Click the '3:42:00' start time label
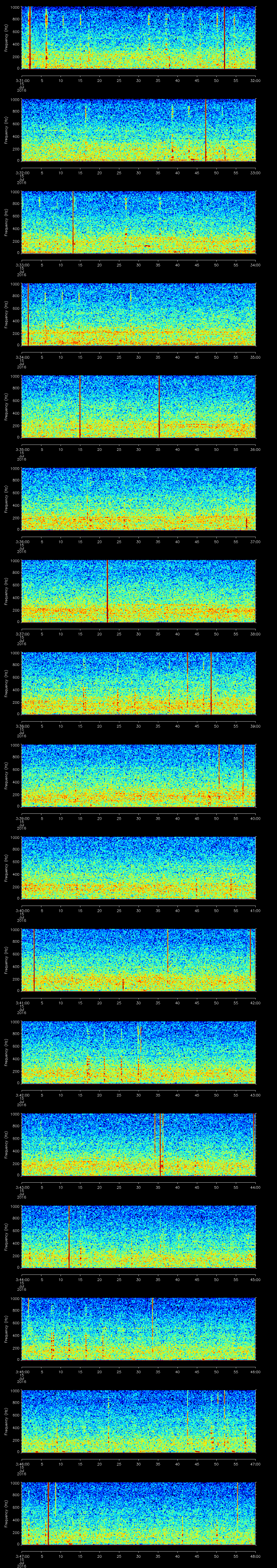The width and height of the screenshot is (277, 1568). click(22, 1095)
